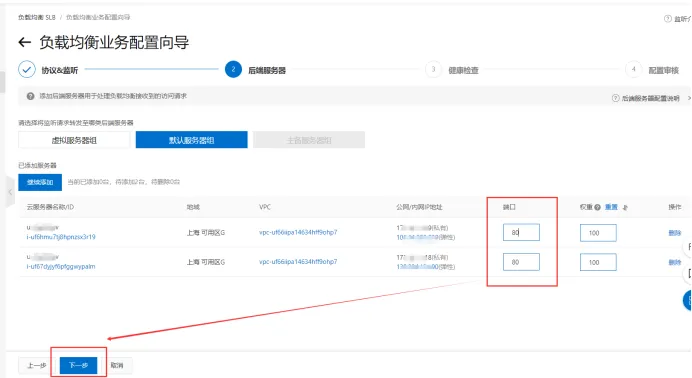Click the 重置 link in the weight header
The width and height of the screenshot is (692, 378).
click(x=611, y=207)
